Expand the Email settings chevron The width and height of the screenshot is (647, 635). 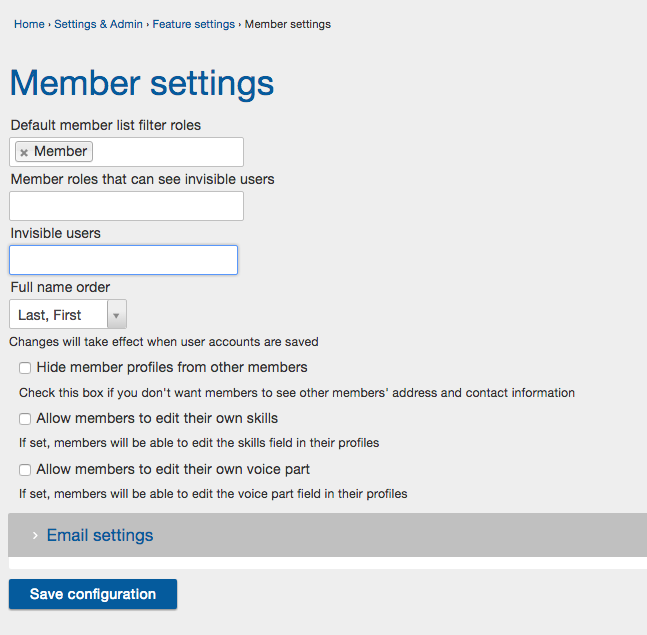point(35,535)
